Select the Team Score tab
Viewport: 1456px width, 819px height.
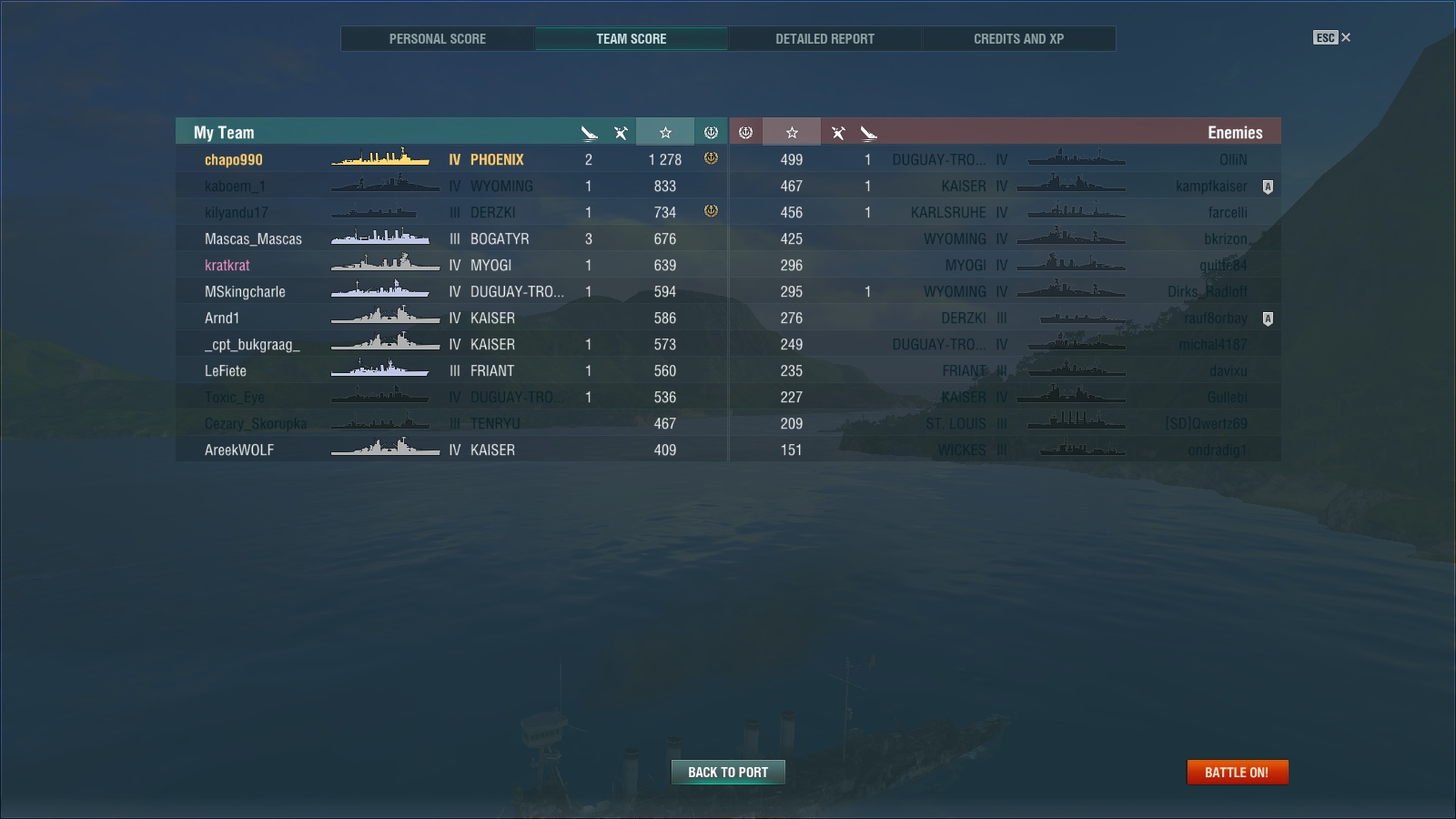point(632,38)
